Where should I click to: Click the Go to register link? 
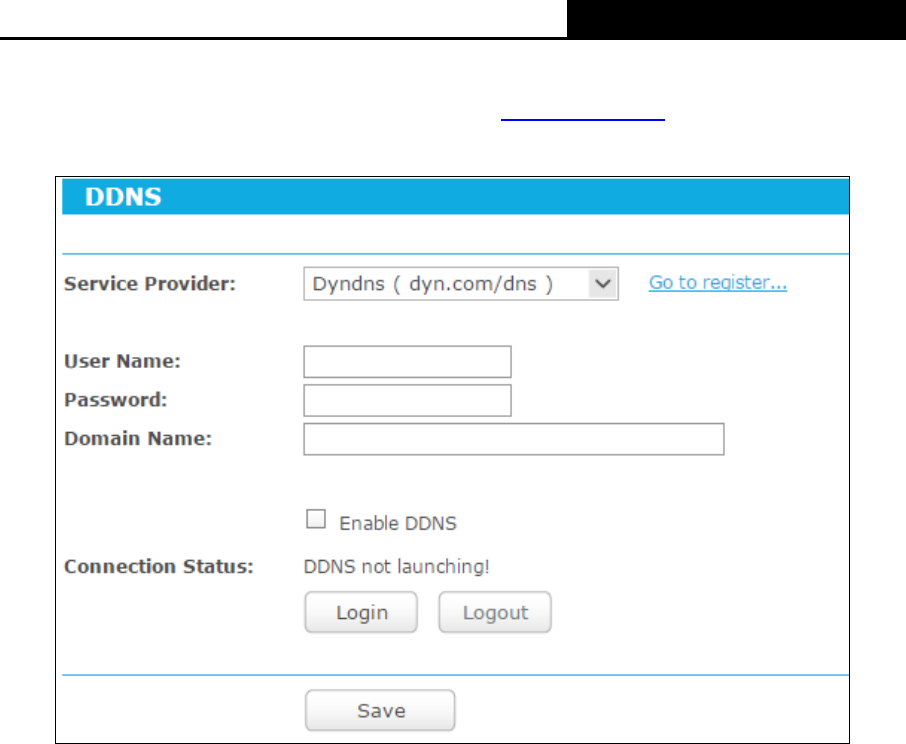click(718, 282)
